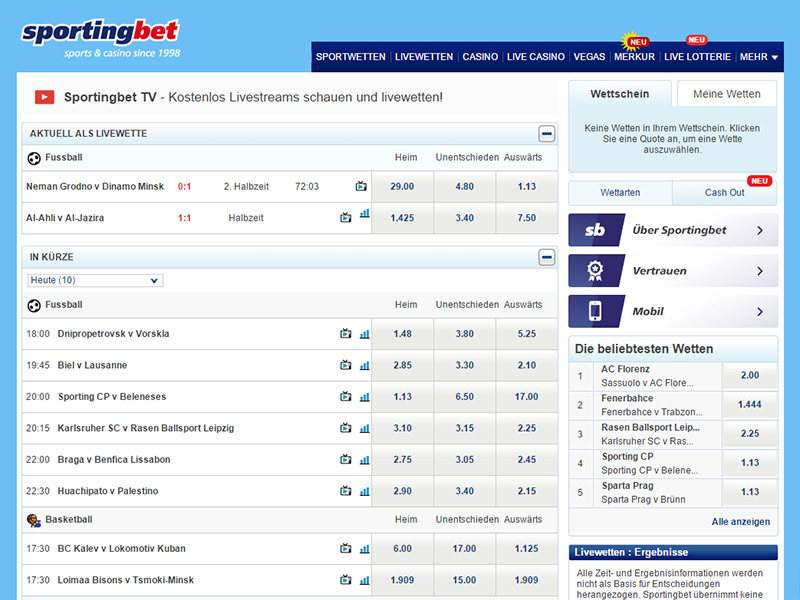This screenshot has height=600, width=800.
Task: Open live stream icon for BC Kalev match
Action: (346, 548)
